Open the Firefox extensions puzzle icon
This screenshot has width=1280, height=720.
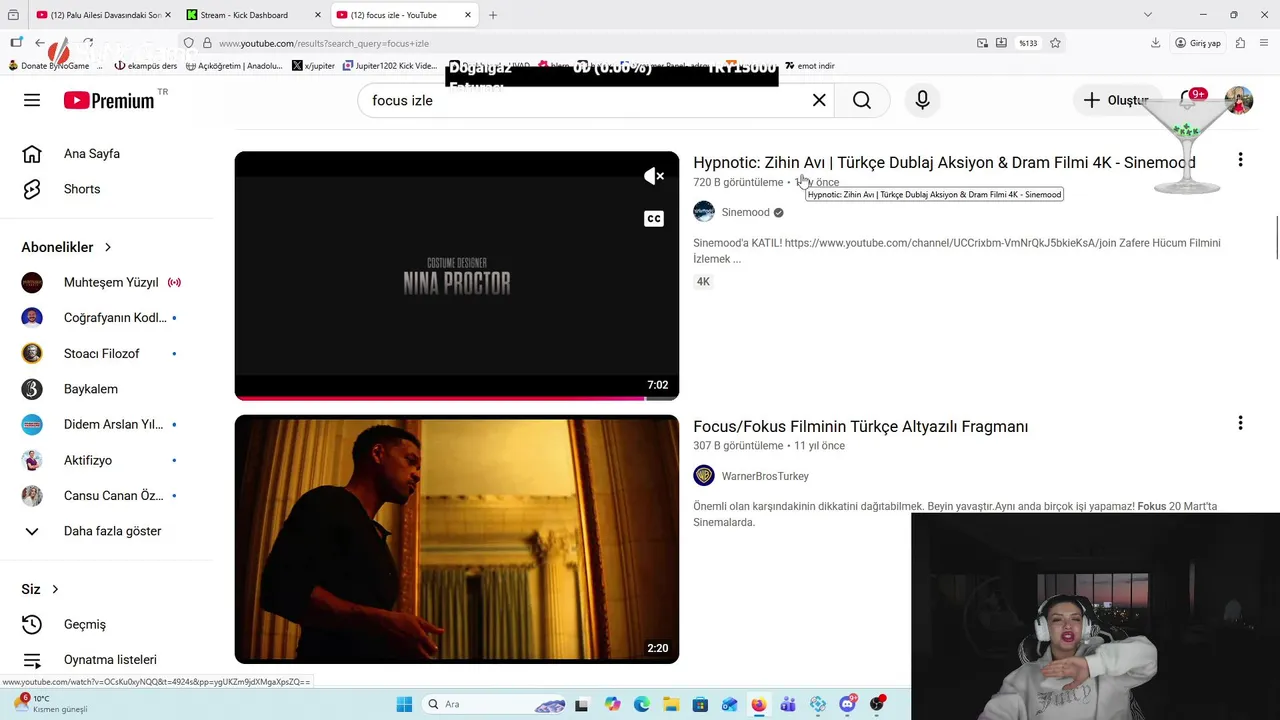(x=1240, y=43)
